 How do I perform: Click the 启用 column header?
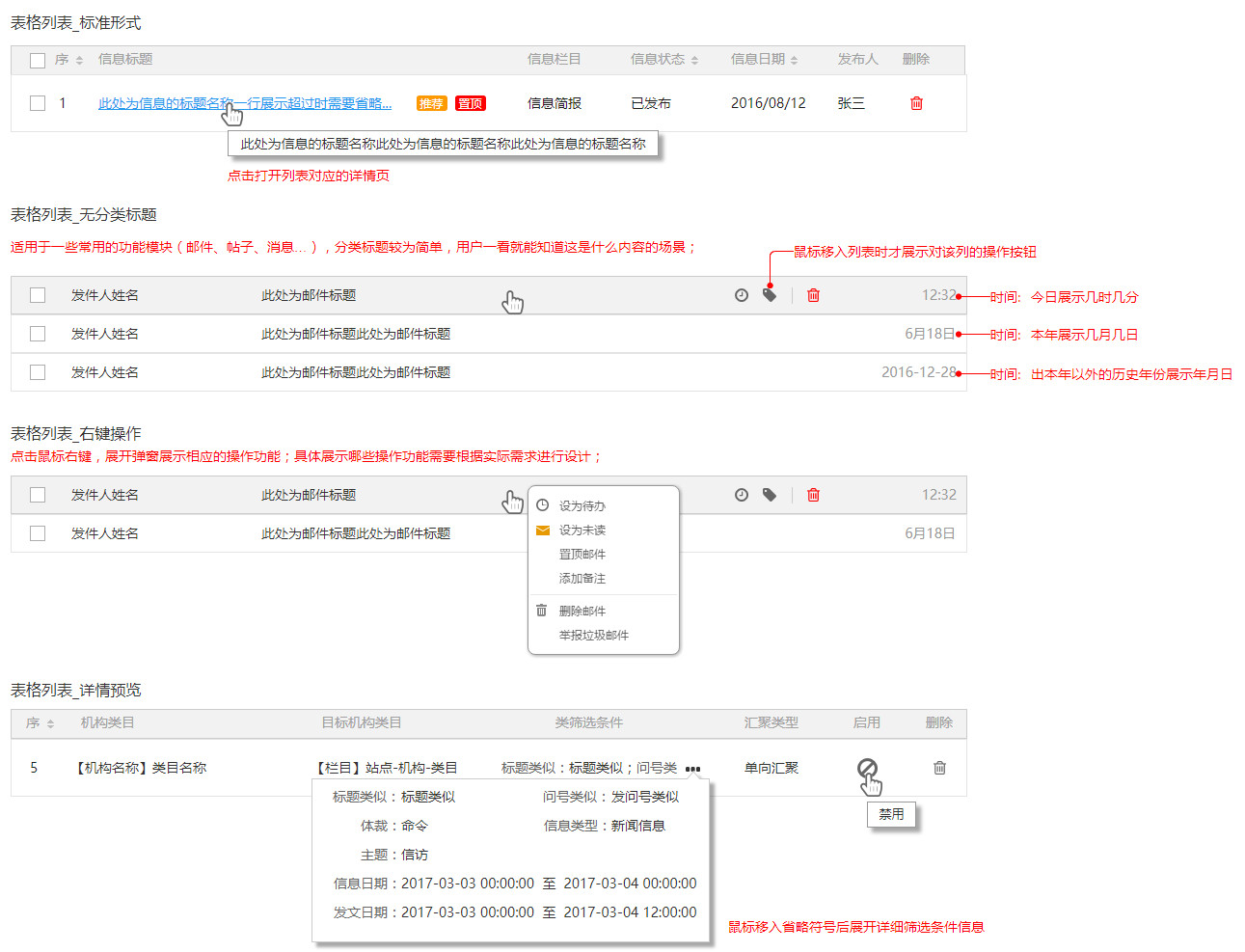[x=867, y=722]
